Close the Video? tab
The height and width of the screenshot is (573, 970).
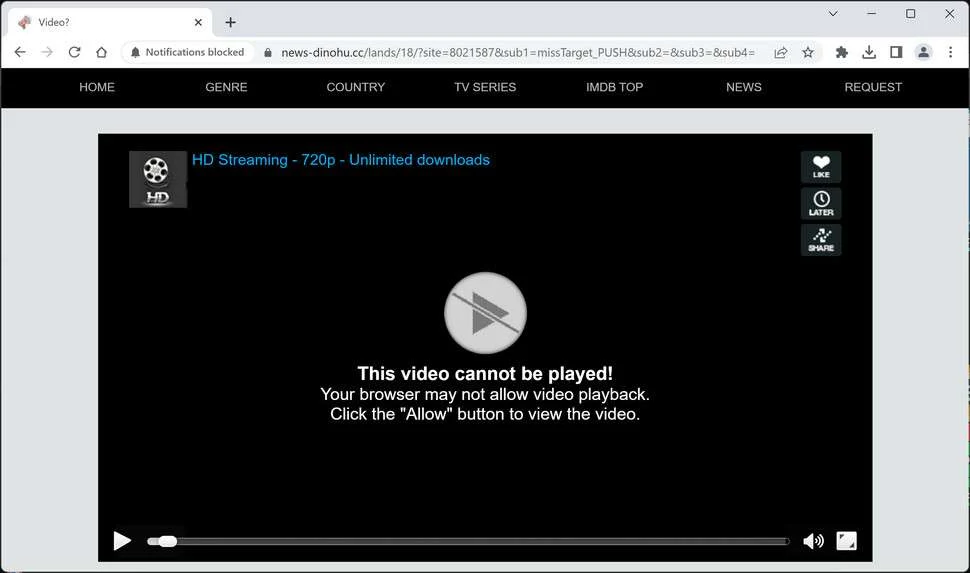coord(198,22)
